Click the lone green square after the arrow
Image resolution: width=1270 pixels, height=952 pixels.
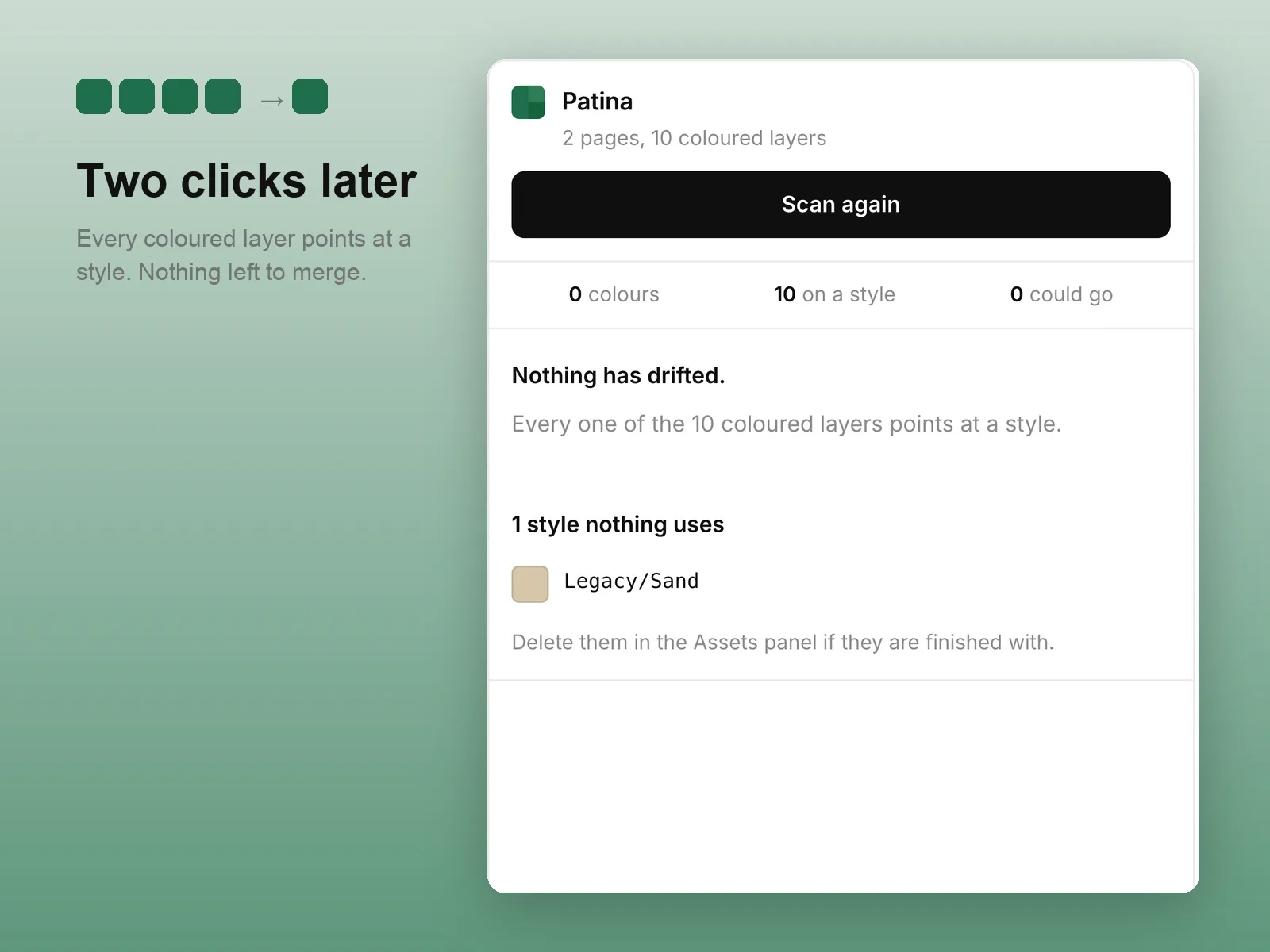coord(310,97)
